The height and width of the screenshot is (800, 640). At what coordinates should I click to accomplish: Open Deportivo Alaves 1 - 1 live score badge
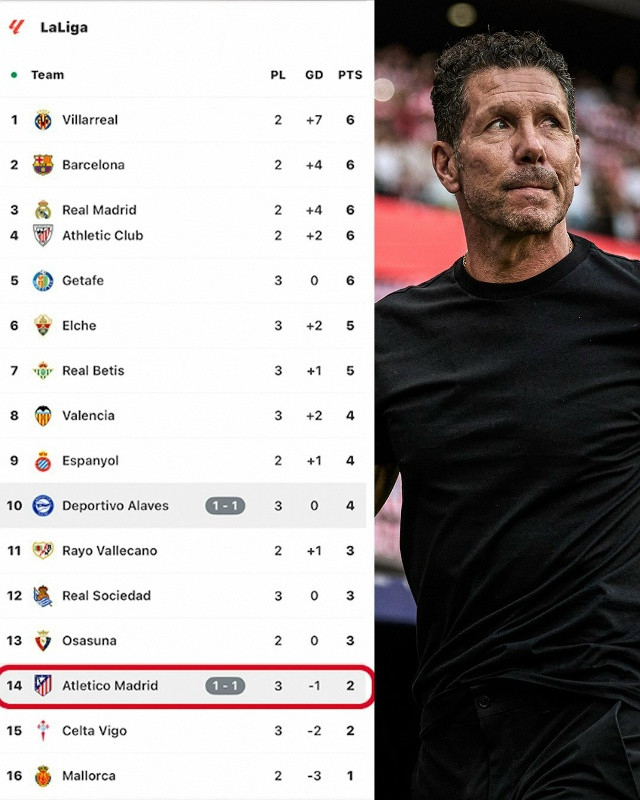point(225,506)
